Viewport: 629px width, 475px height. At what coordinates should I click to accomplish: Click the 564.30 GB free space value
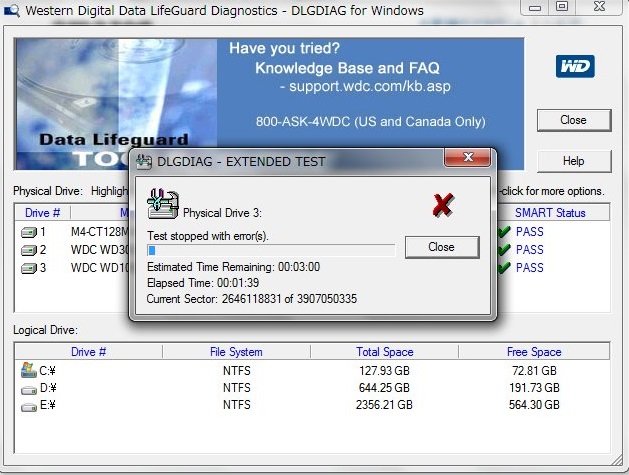534,405
